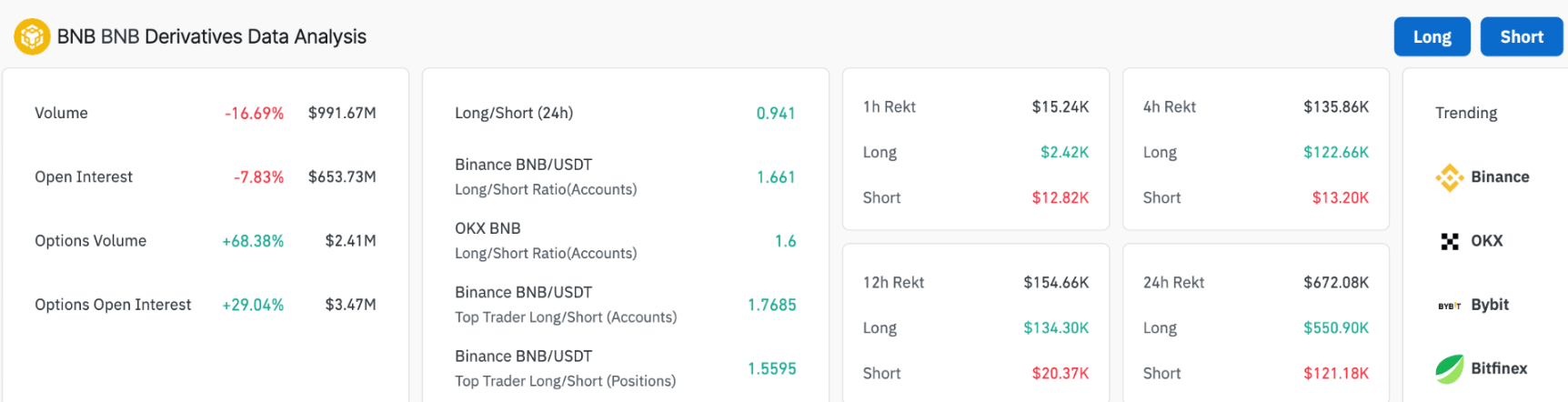
Task: Click the Bitfinex leaf logo icon
Action: pos(1450,368)
